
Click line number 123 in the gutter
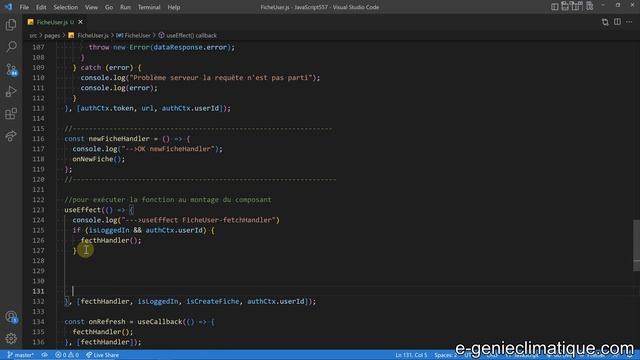pos(38,210)
